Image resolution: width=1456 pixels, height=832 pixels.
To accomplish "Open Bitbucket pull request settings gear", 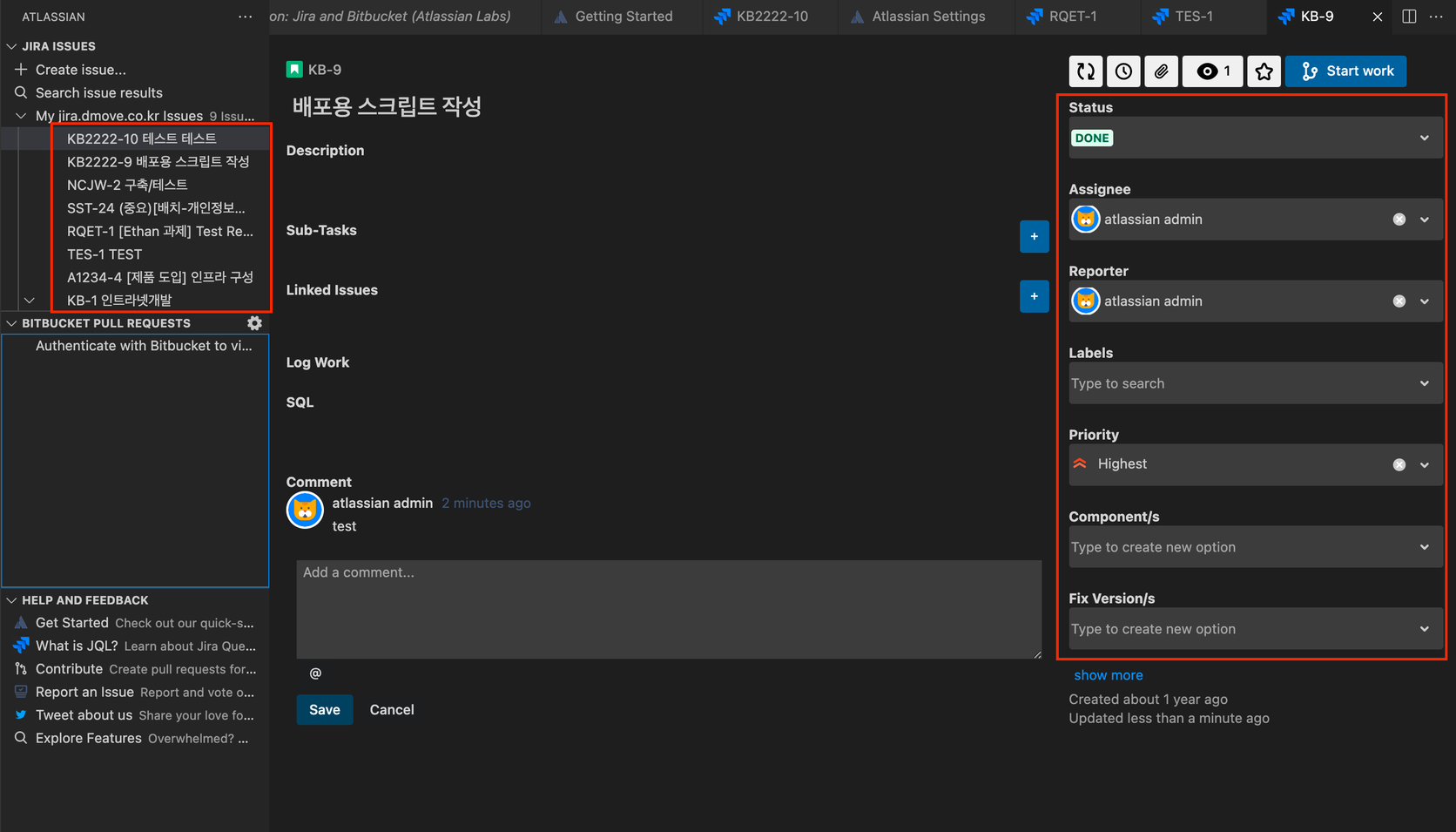I will 254,322.
